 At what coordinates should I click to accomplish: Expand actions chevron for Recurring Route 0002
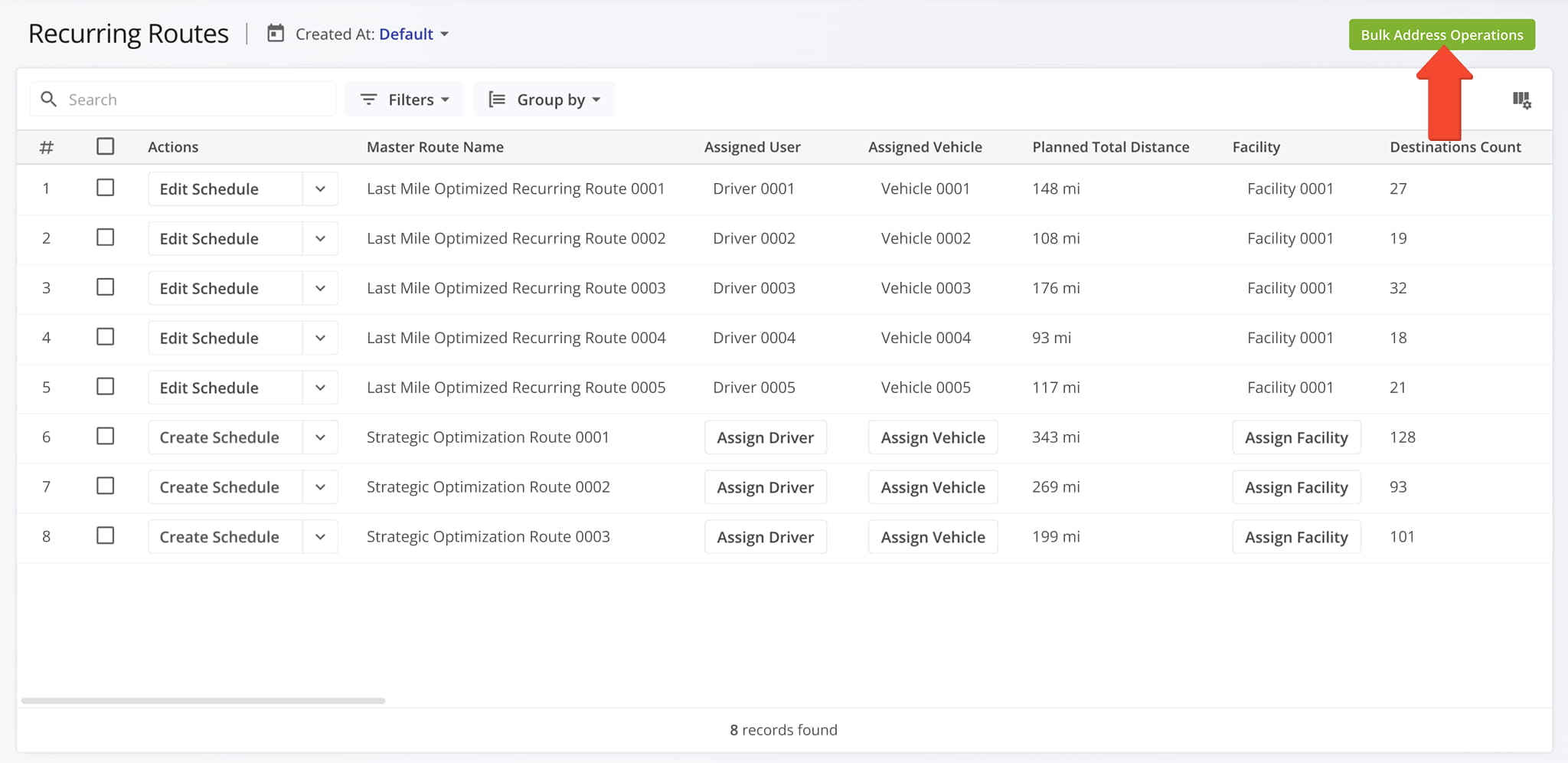320,239
